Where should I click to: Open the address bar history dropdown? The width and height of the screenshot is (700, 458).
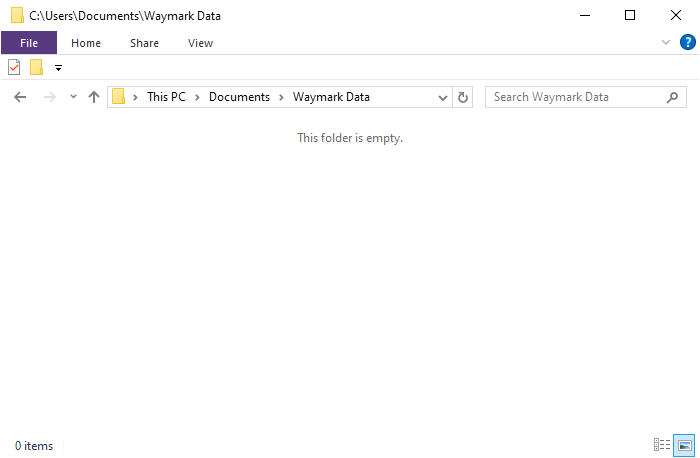[442, 97]
